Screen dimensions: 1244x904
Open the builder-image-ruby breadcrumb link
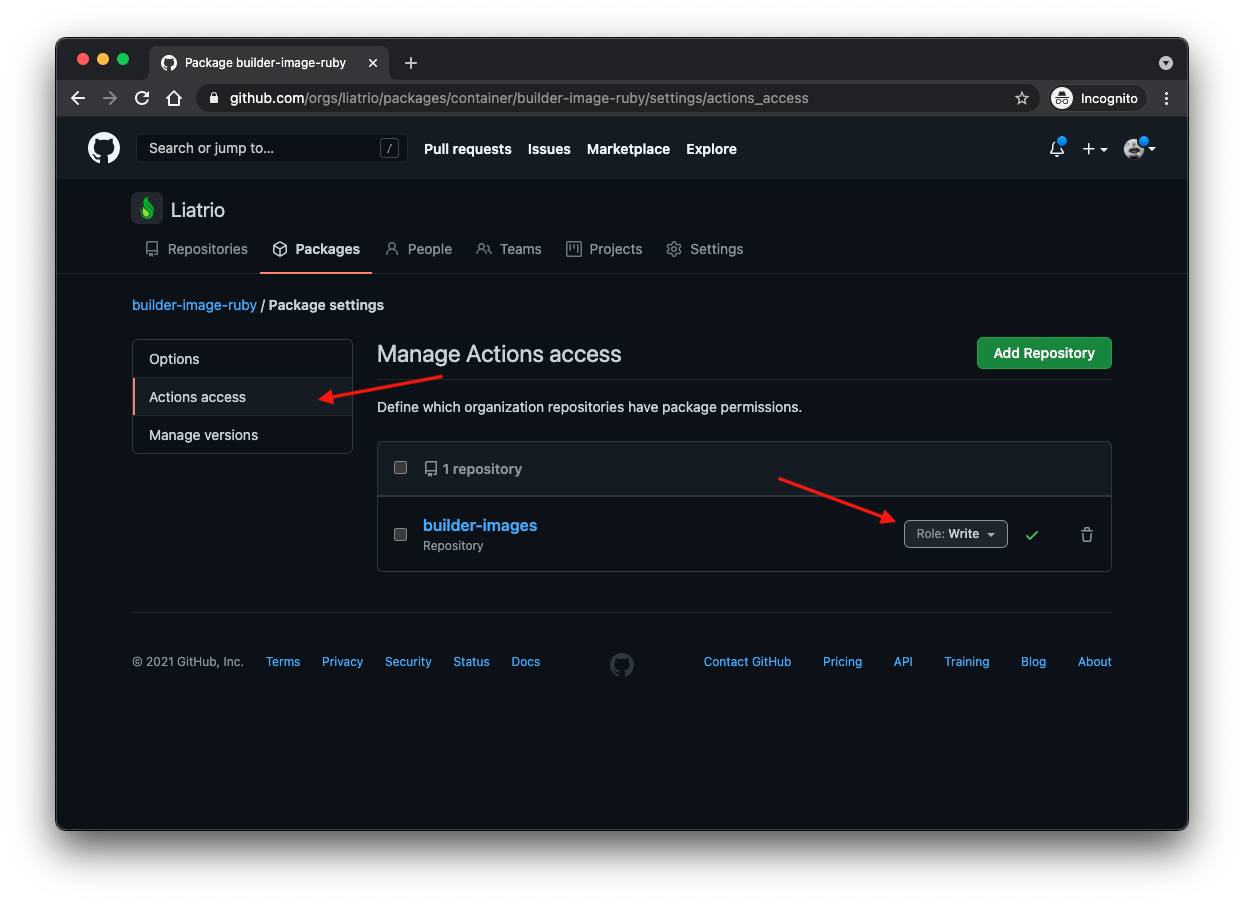point(194,305)
